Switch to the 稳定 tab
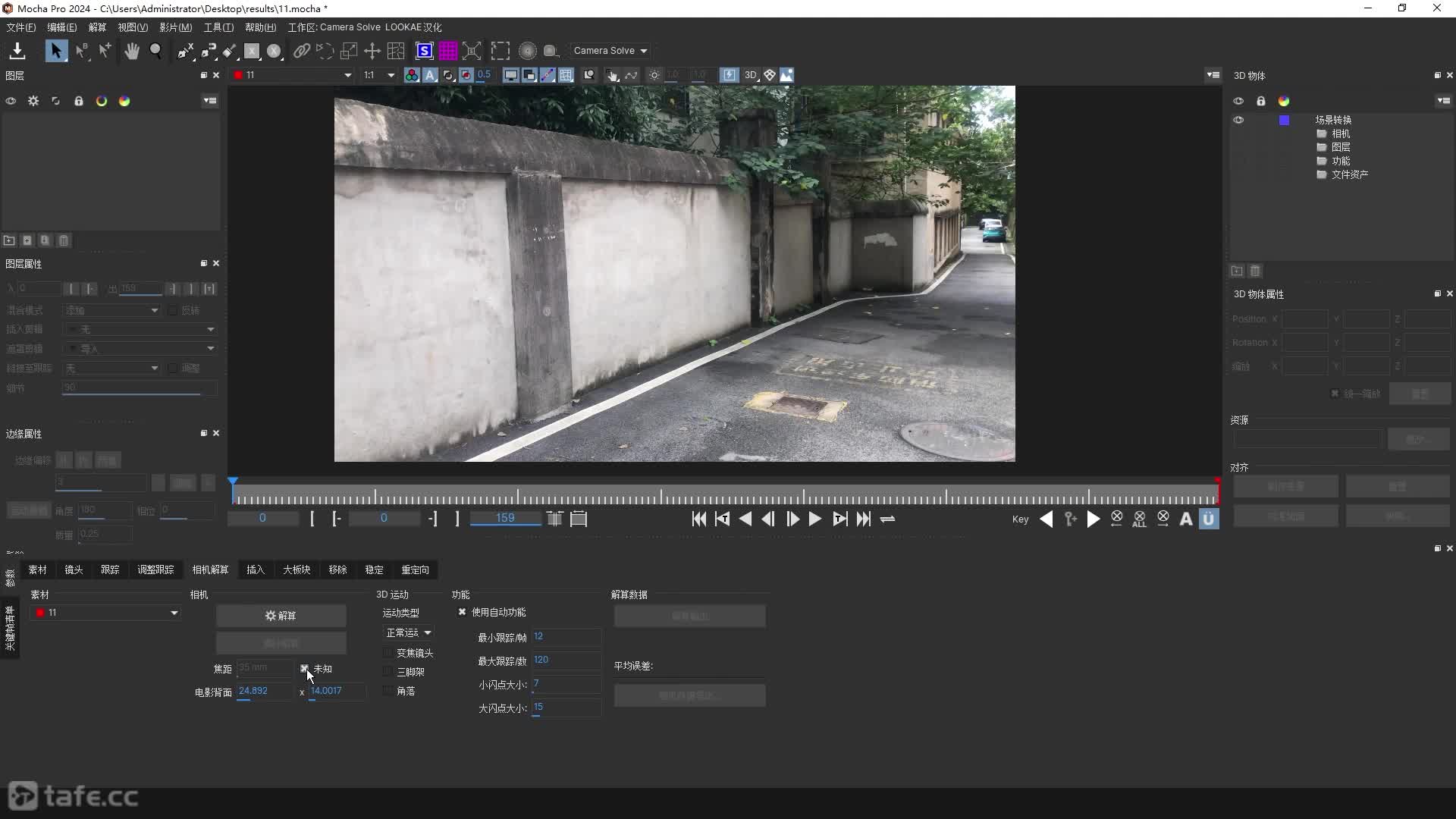 point(374,570)
